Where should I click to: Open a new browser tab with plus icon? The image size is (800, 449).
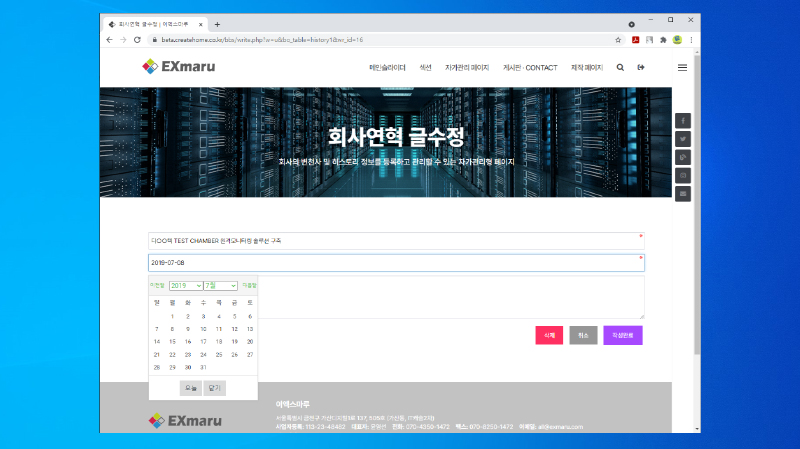coord(217,24)
